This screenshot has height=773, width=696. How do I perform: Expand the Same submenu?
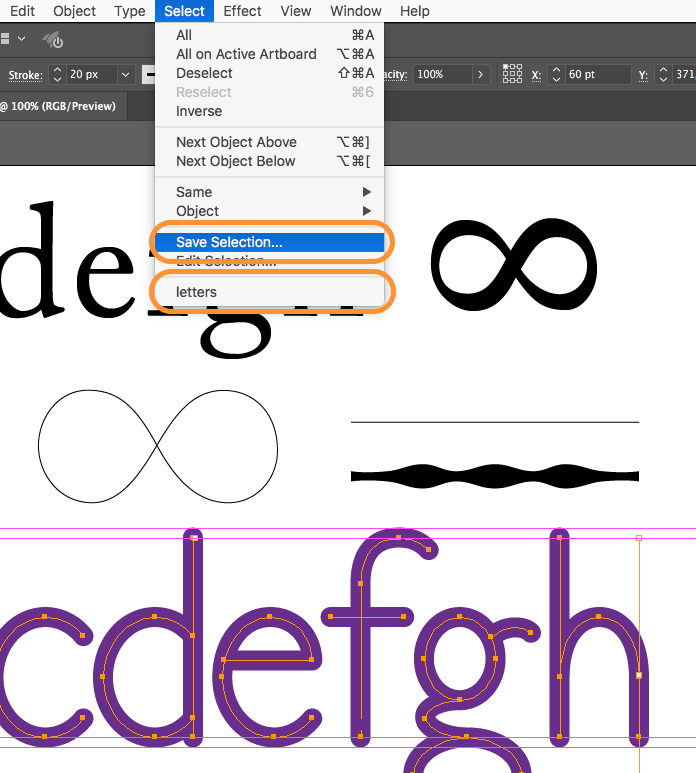point(270,192)
